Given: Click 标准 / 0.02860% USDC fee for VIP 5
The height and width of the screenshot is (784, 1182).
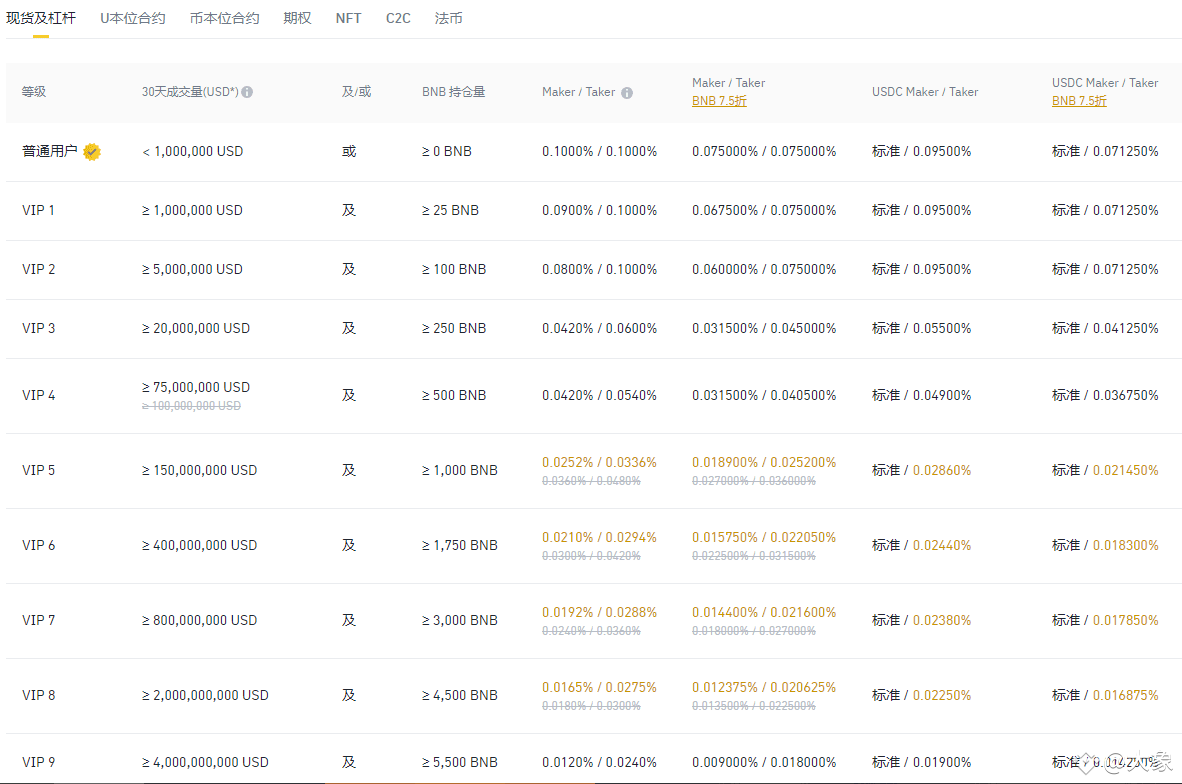Looking at the screenshot, I should [921, 470].
